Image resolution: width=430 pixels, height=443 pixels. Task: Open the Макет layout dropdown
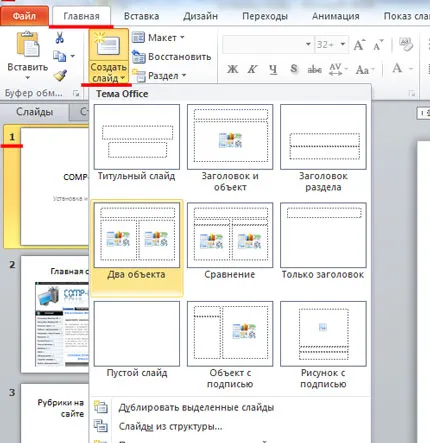182,37
